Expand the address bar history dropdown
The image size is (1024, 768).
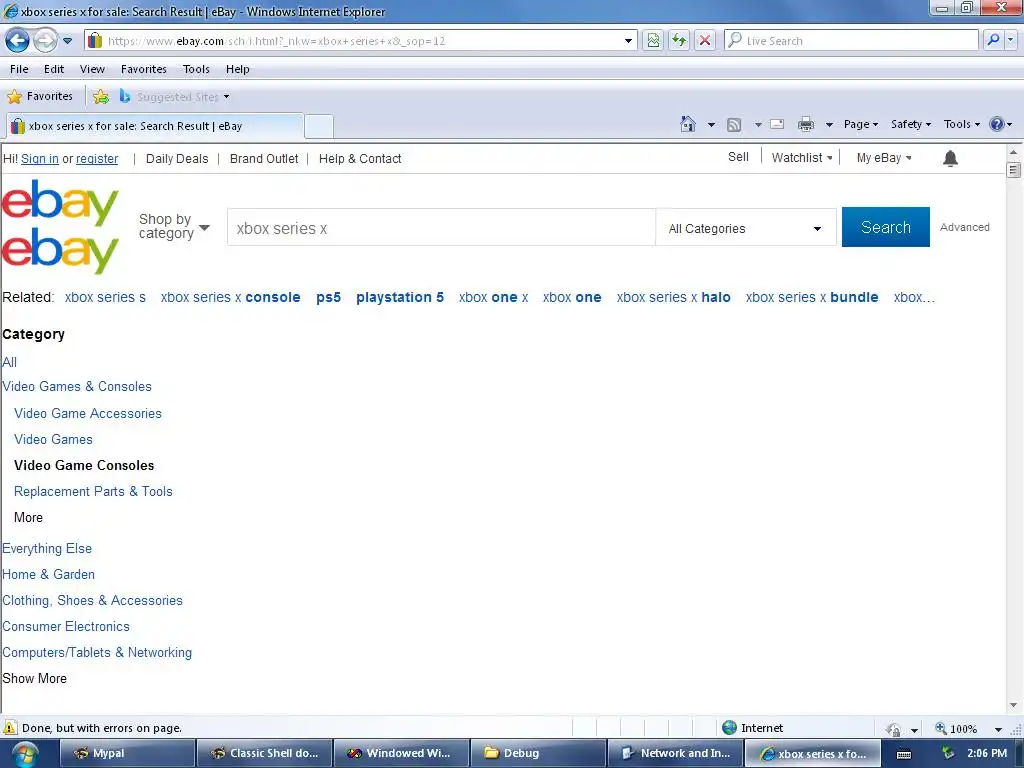628,40
